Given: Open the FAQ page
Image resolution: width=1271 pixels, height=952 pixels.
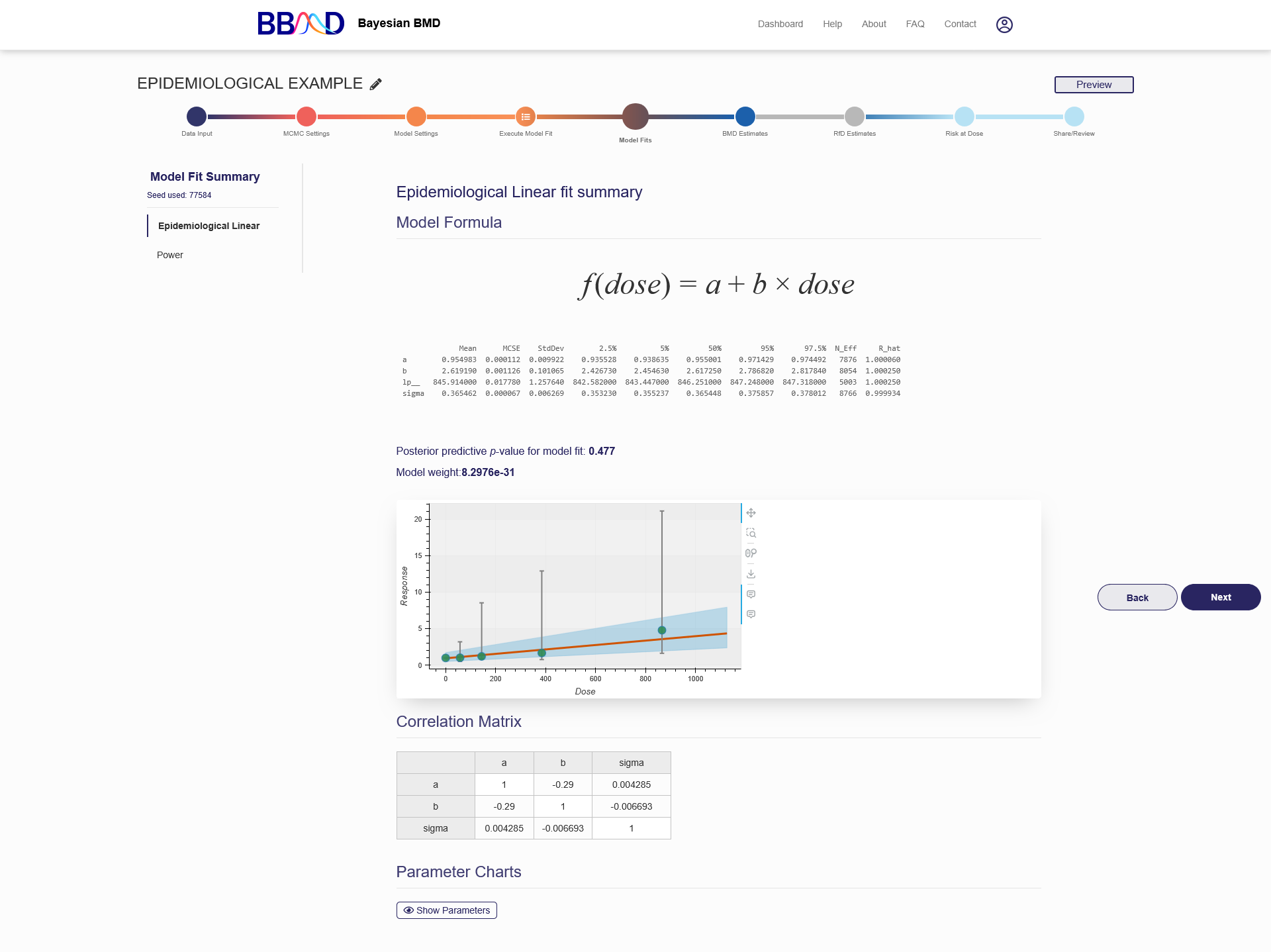Looking at the screenshot, I should 915,24.
